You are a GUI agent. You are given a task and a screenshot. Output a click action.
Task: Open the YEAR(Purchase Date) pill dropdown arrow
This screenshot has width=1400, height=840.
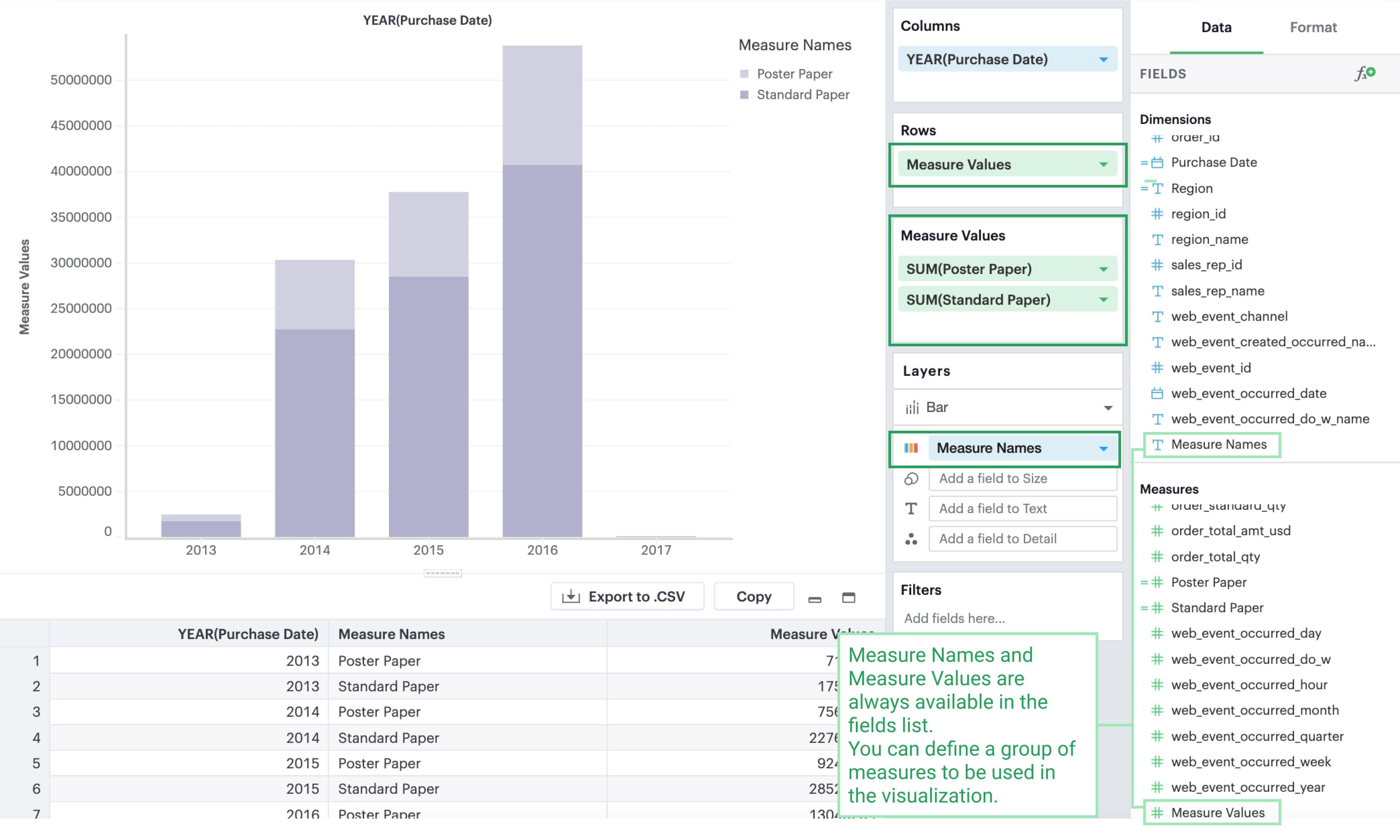pos(1103,59)
